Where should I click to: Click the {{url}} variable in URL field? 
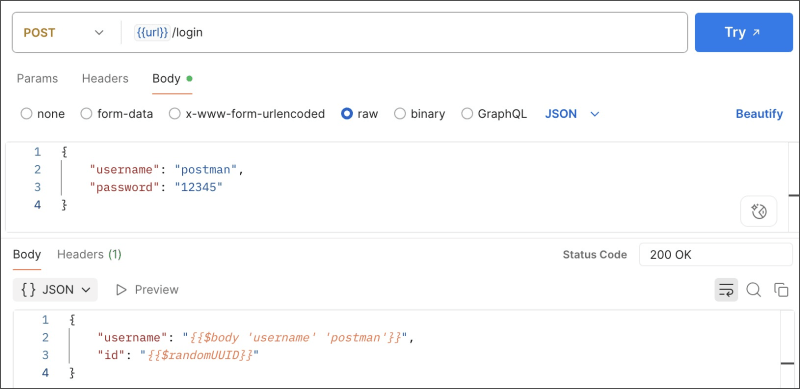tap(152, 33)
